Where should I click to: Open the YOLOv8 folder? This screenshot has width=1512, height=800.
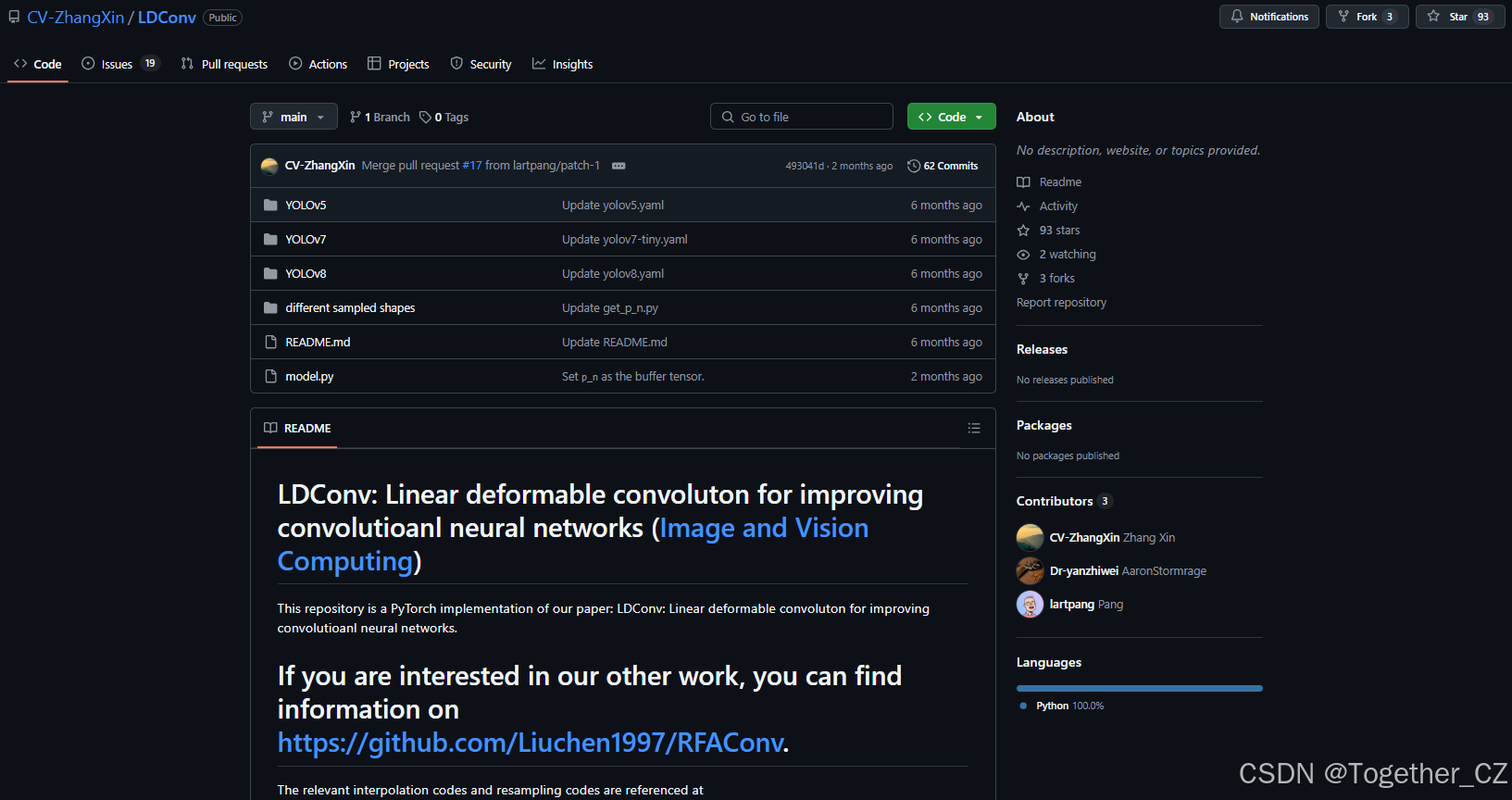tap(306, 273)
